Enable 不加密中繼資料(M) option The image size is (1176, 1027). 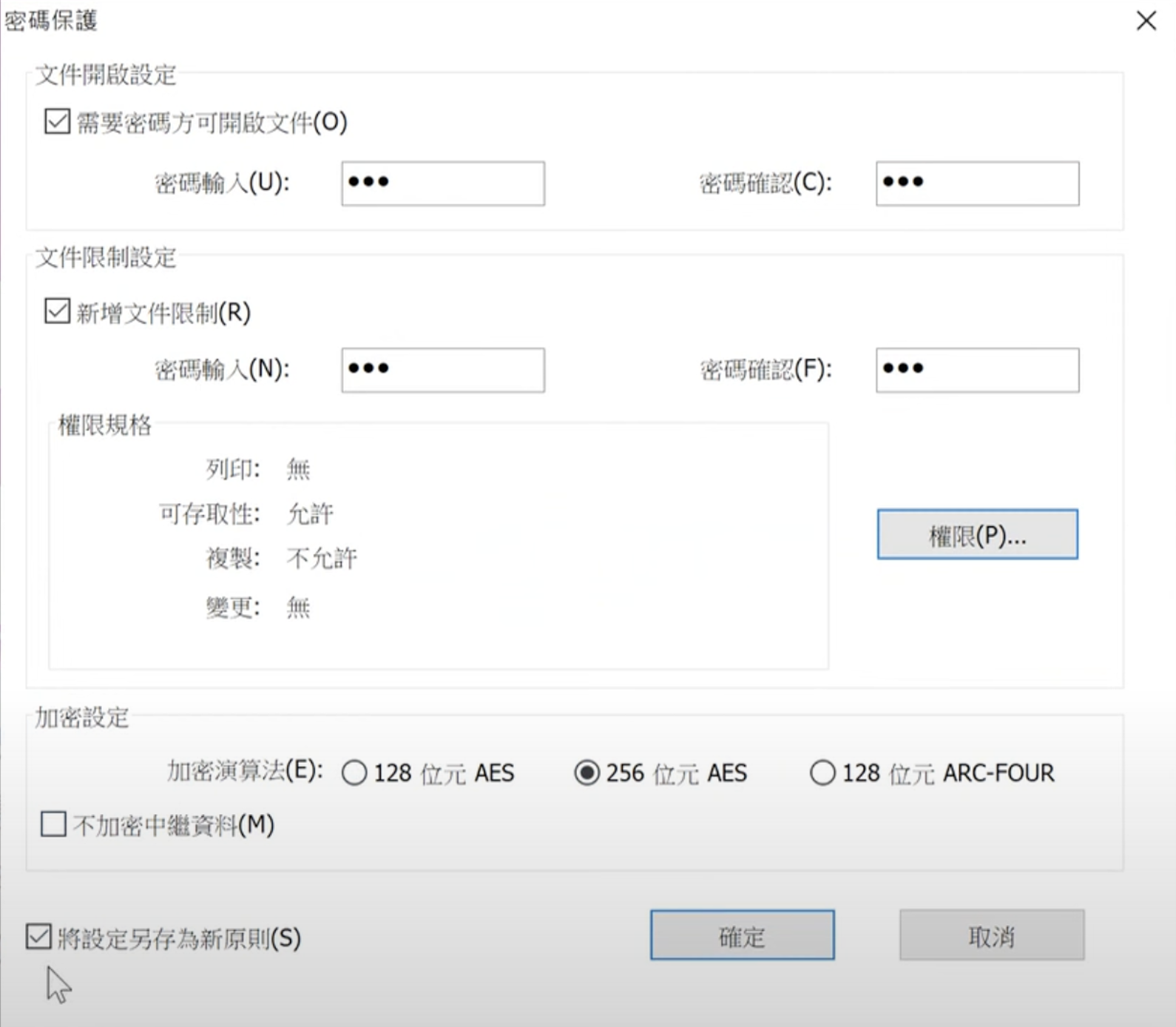tap(54, 824)
